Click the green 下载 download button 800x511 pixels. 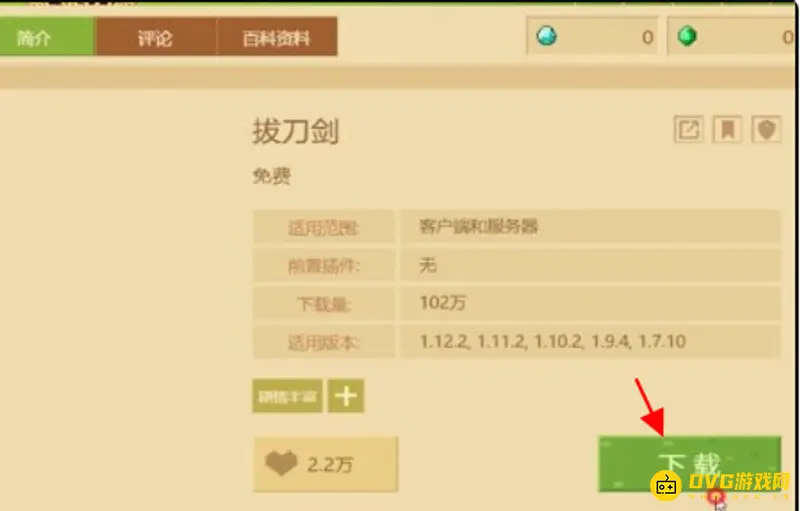coord(689,464)
